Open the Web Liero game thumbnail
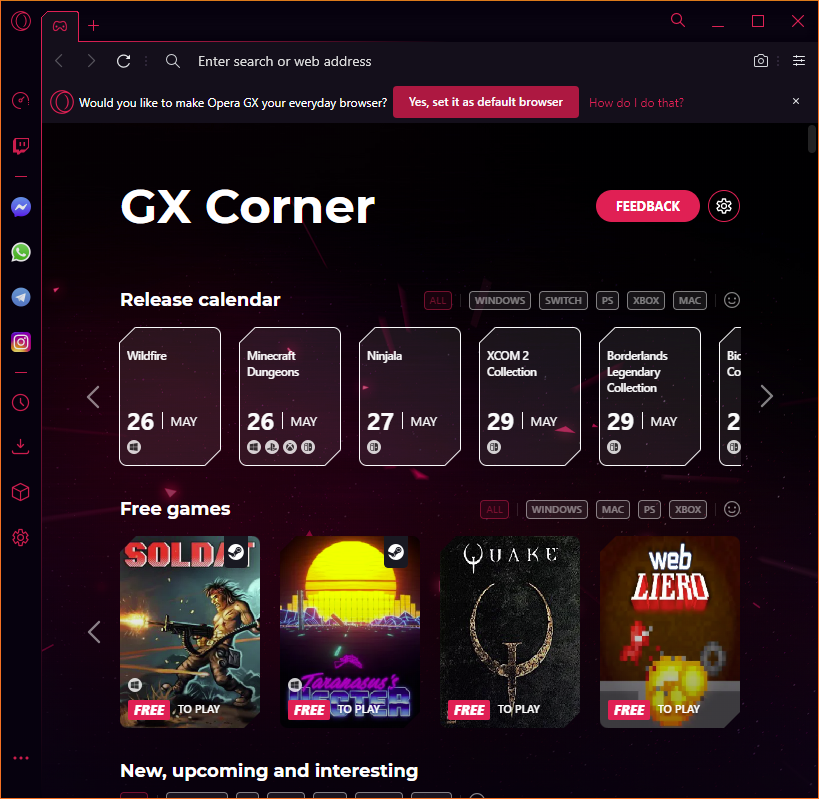Screen dimensions: 819x799 (670, 632)
